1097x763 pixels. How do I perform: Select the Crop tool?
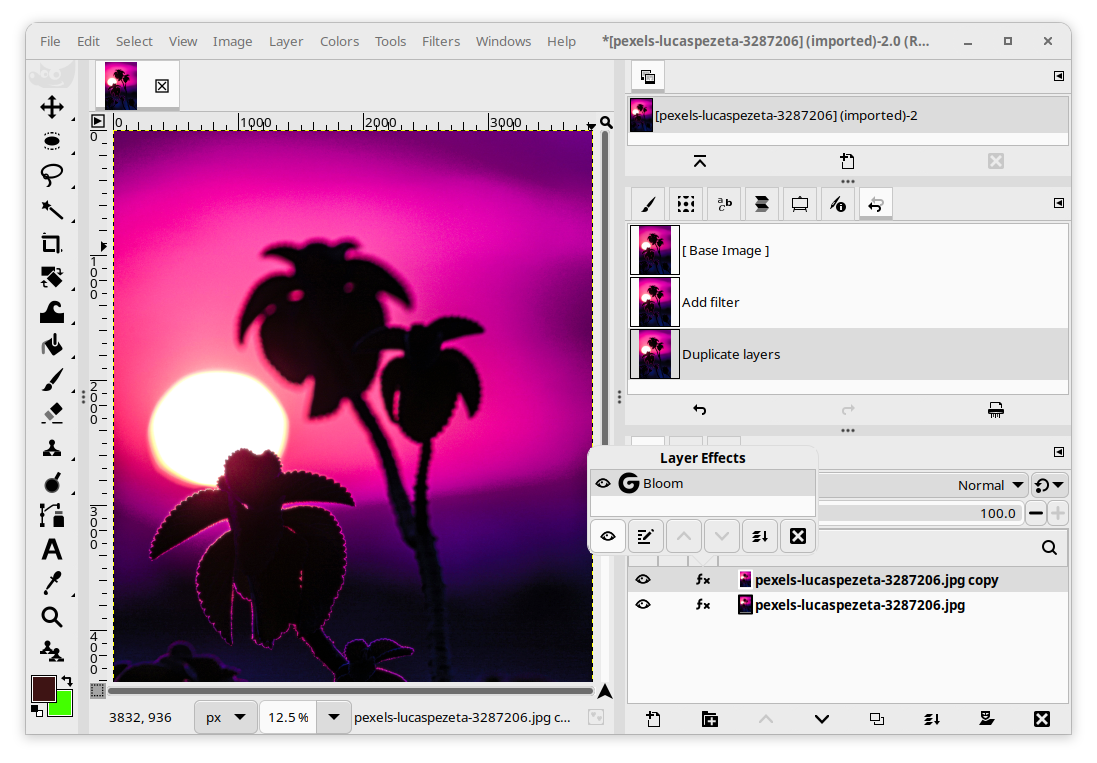tap(52, 243)
